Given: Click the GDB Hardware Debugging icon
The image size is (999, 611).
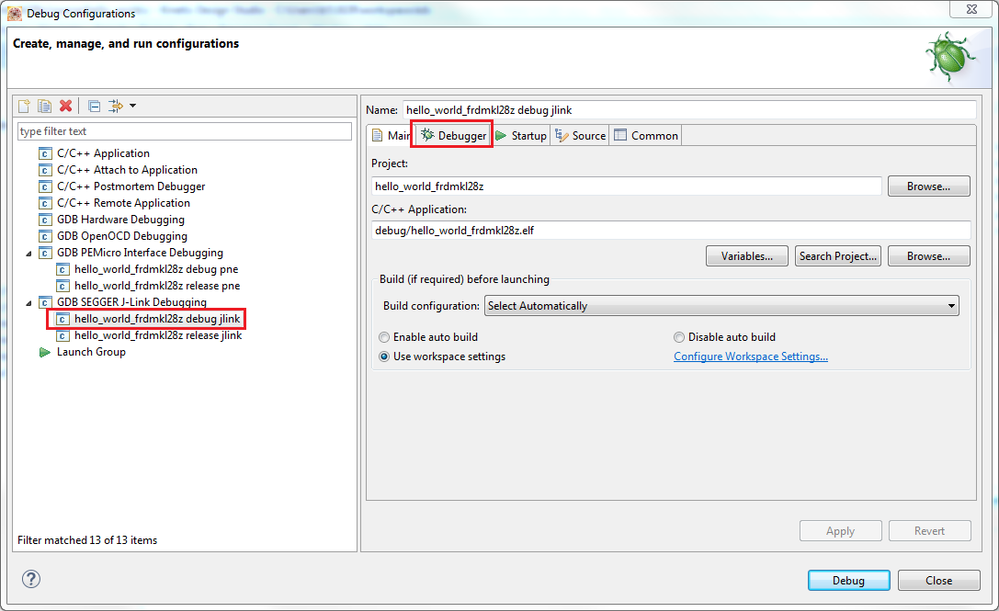Looking at the screenshot, I should (x=45, y=220).
